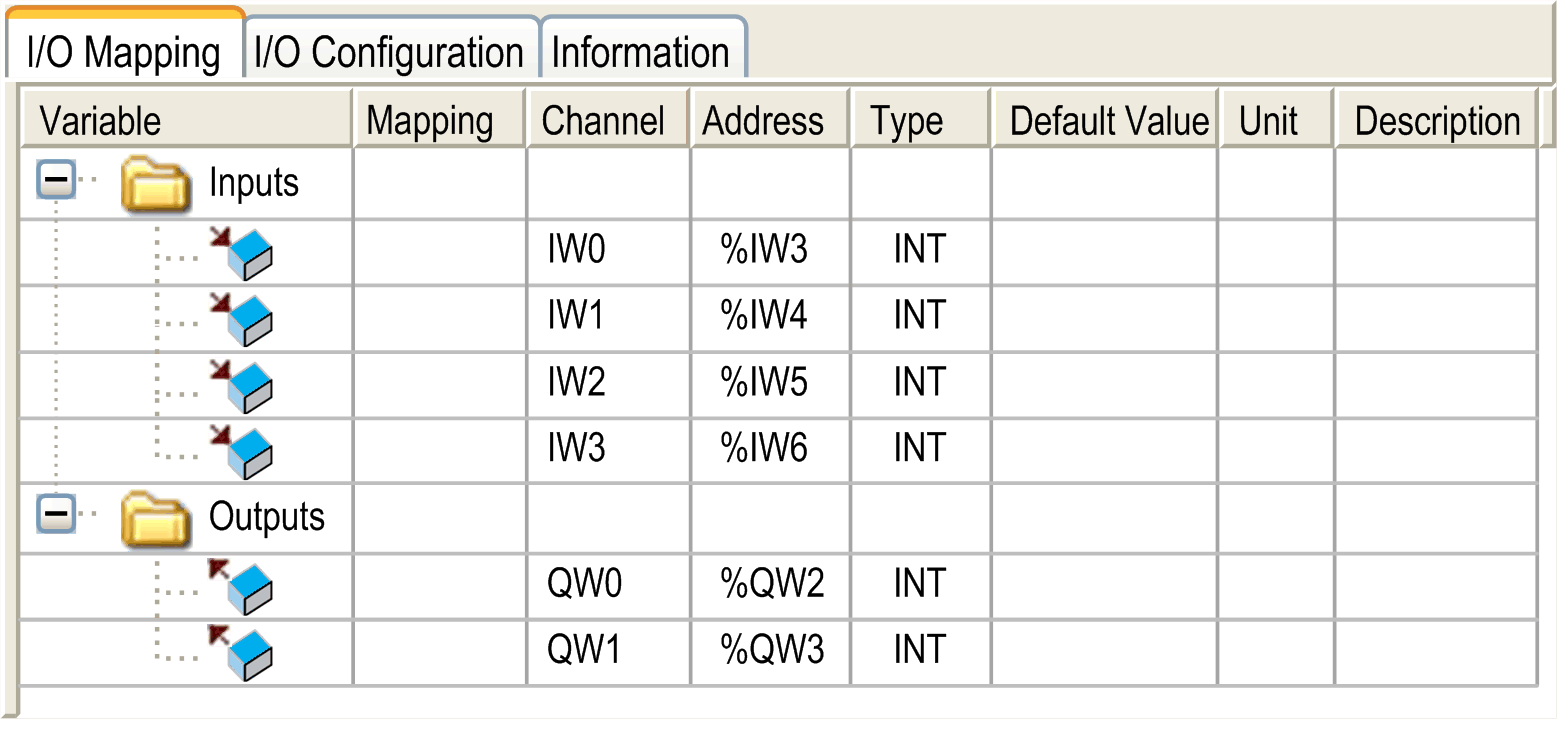Collapse the Outputs tree node
This screenshot has height=756, width=1557.
(56, 516)
